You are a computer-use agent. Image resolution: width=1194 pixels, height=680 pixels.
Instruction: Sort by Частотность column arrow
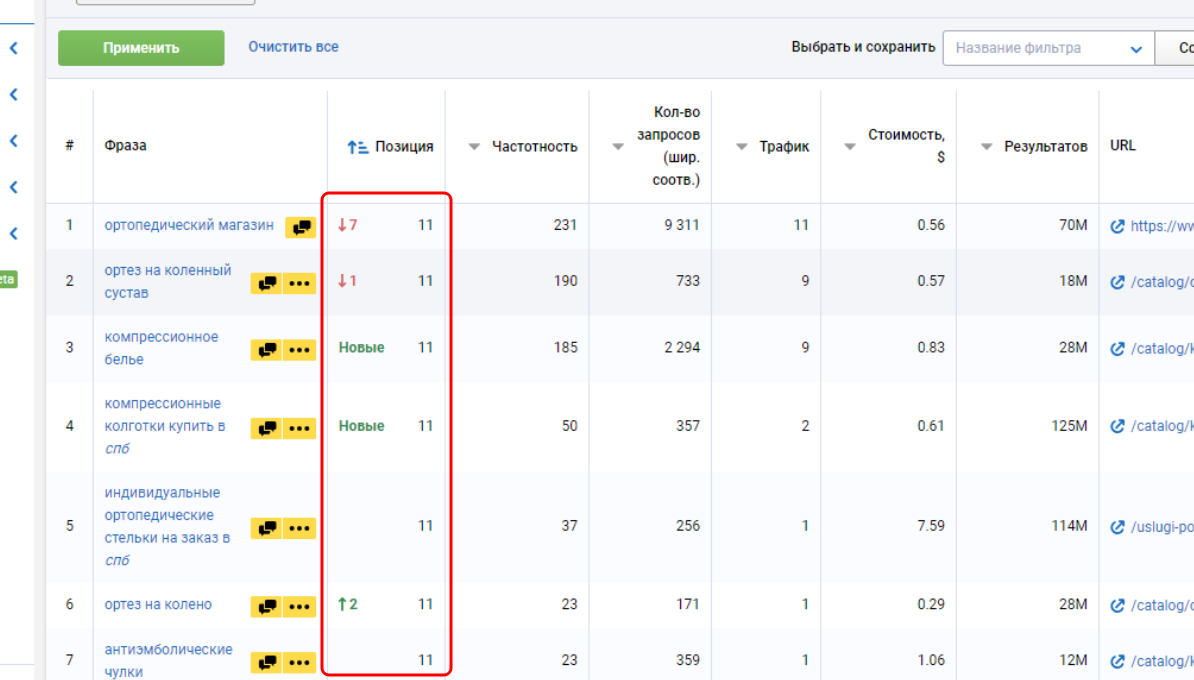[x=475, y=147]
